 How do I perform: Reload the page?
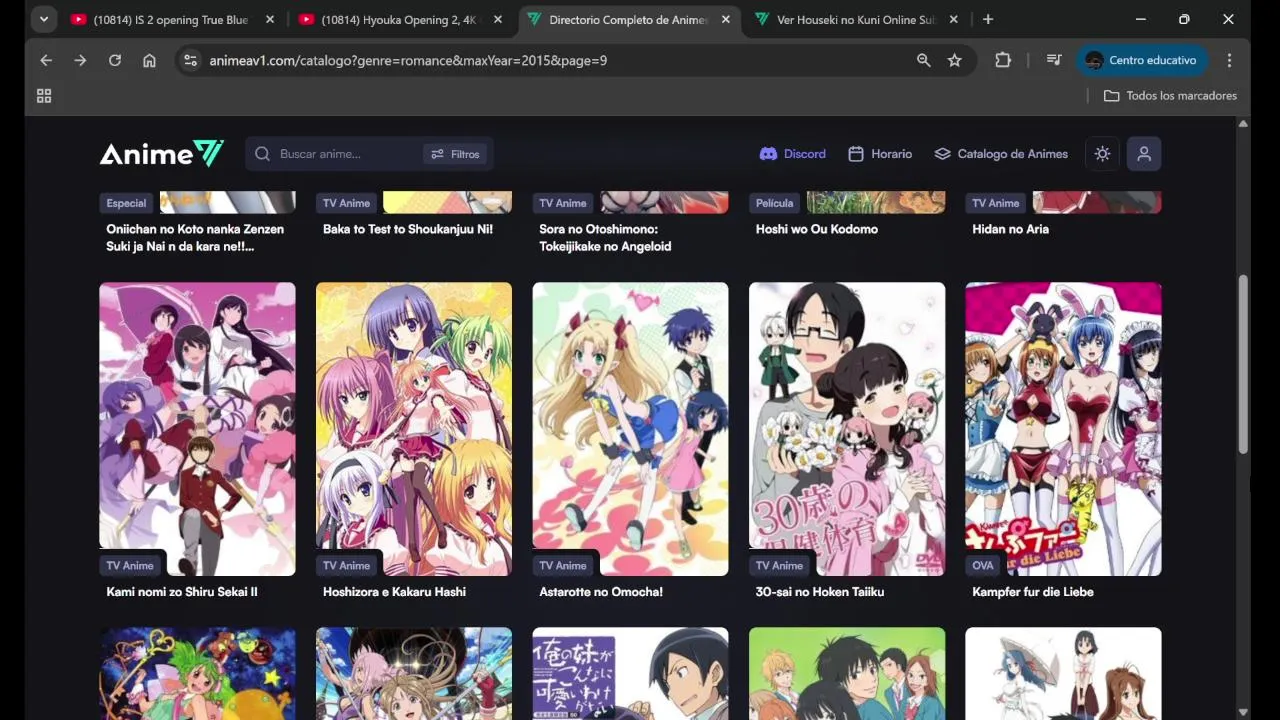click(x=115, y=60)
